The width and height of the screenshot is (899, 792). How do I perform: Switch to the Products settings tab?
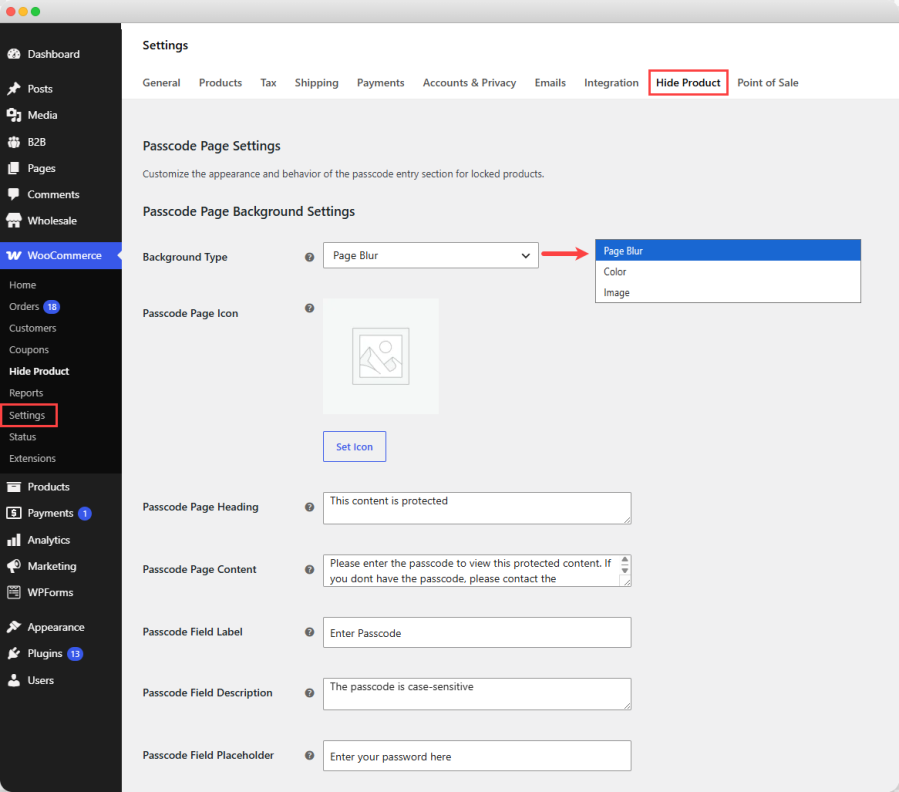coord(220,83)
